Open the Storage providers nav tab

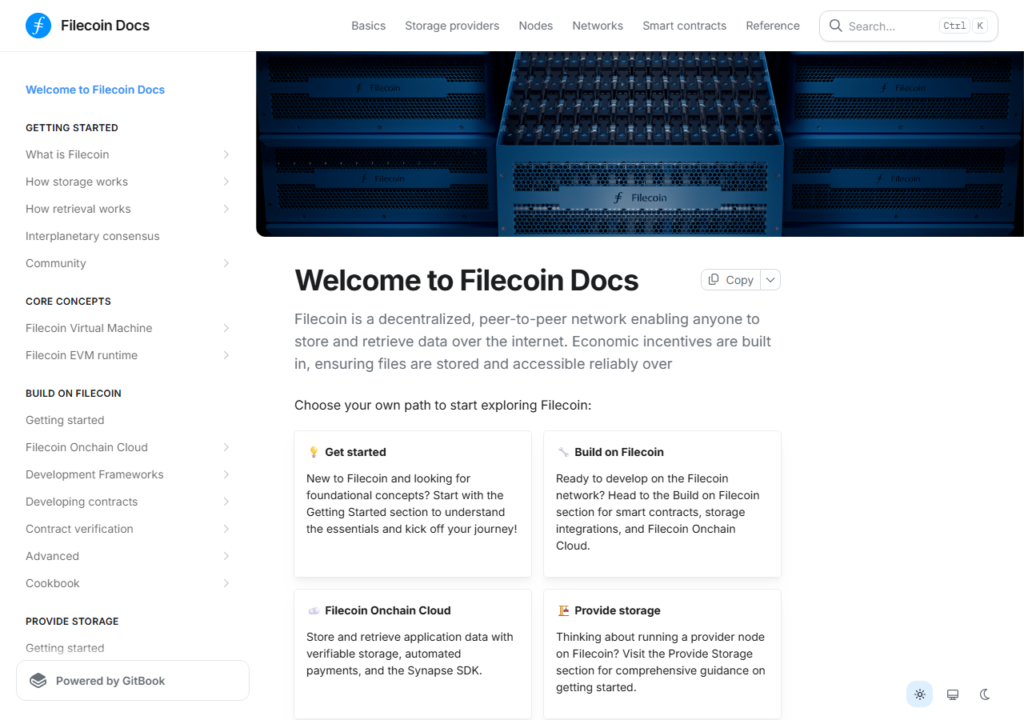pos(452,25)
